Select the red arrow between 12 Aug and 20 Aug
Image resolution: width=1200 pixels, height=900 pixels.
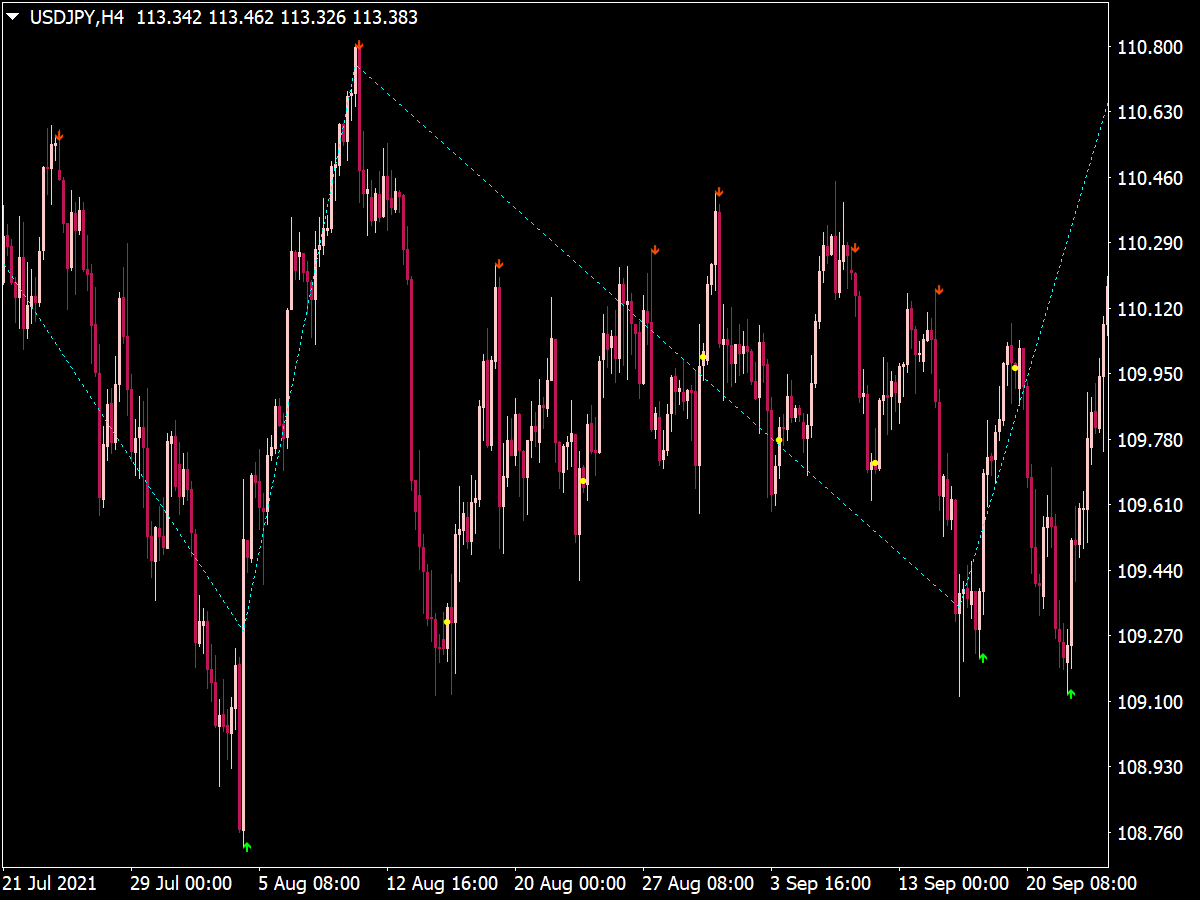tap(499, 264)
